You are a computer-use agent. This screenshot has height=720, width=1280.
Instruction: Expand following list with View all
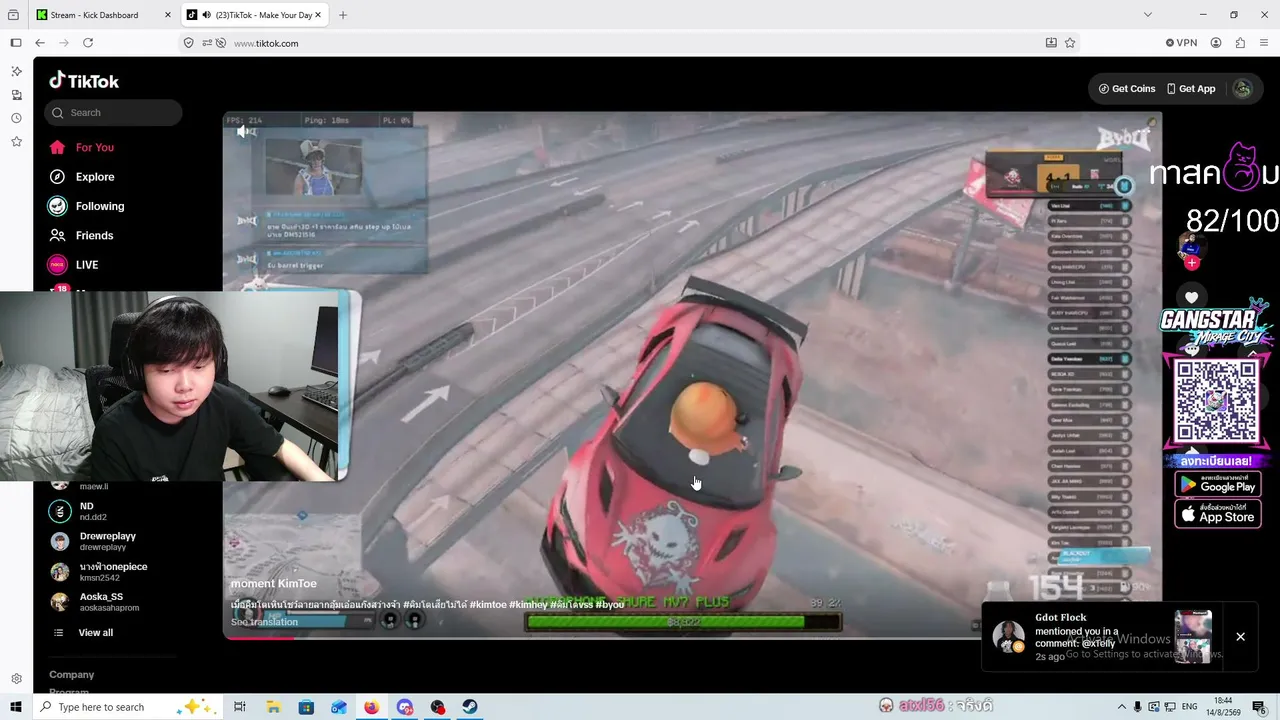coord(96,633)
